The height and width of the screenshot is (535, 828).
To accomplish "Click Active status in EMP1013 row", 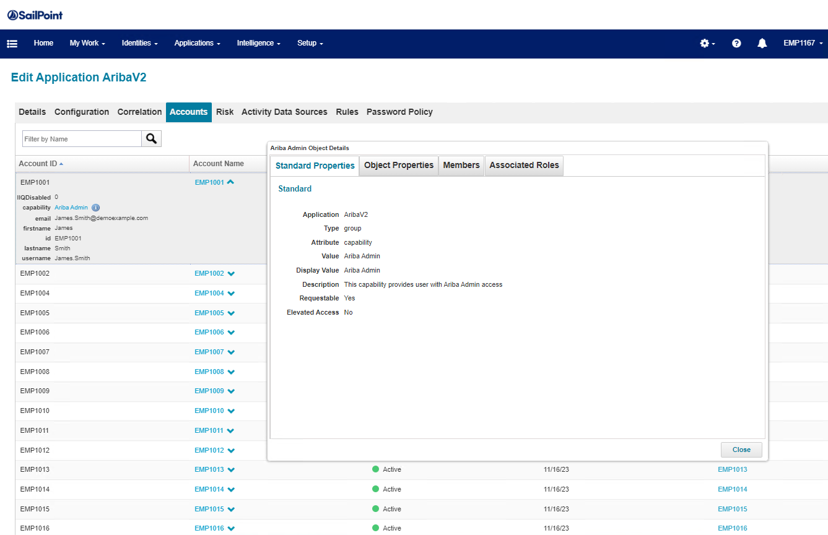I will pos(392,470).
